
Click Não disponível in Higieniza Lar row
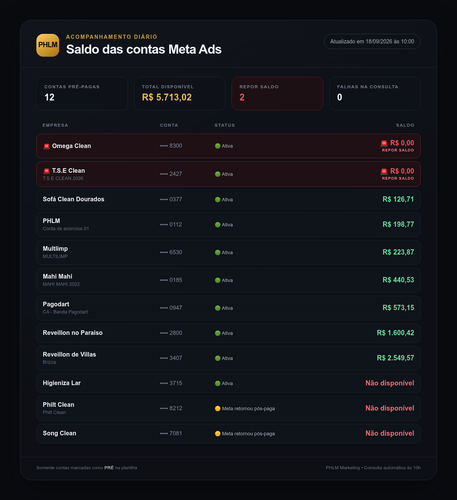[x=390, y=383]
